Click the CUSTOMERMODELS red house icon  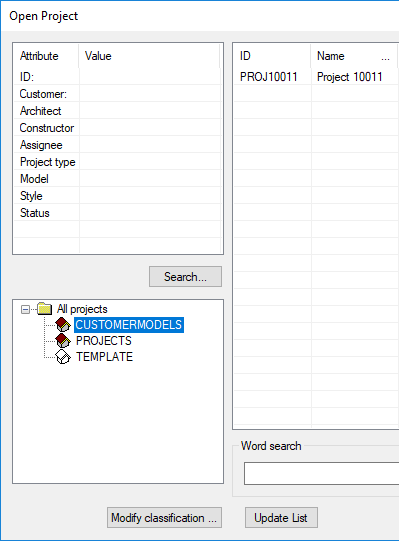pyautogui.click(x=63, y=325)
